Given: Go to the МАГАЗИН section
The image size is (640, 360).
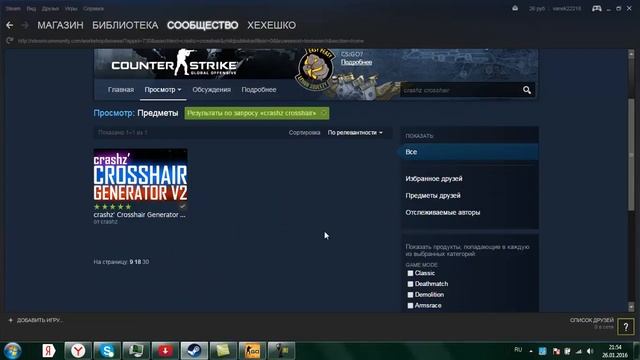Looking at the screenshot, I should pyautogui.click(x=60, y=25).
